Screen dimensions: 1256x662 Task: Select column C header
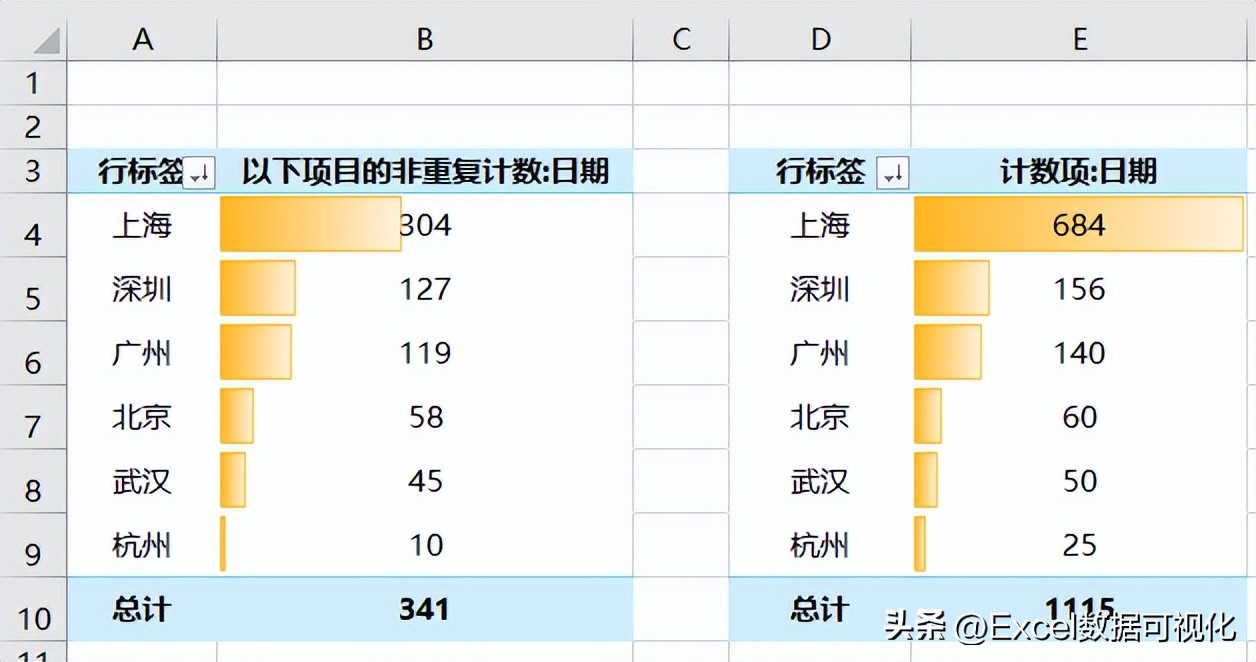[x=681, y=39]
